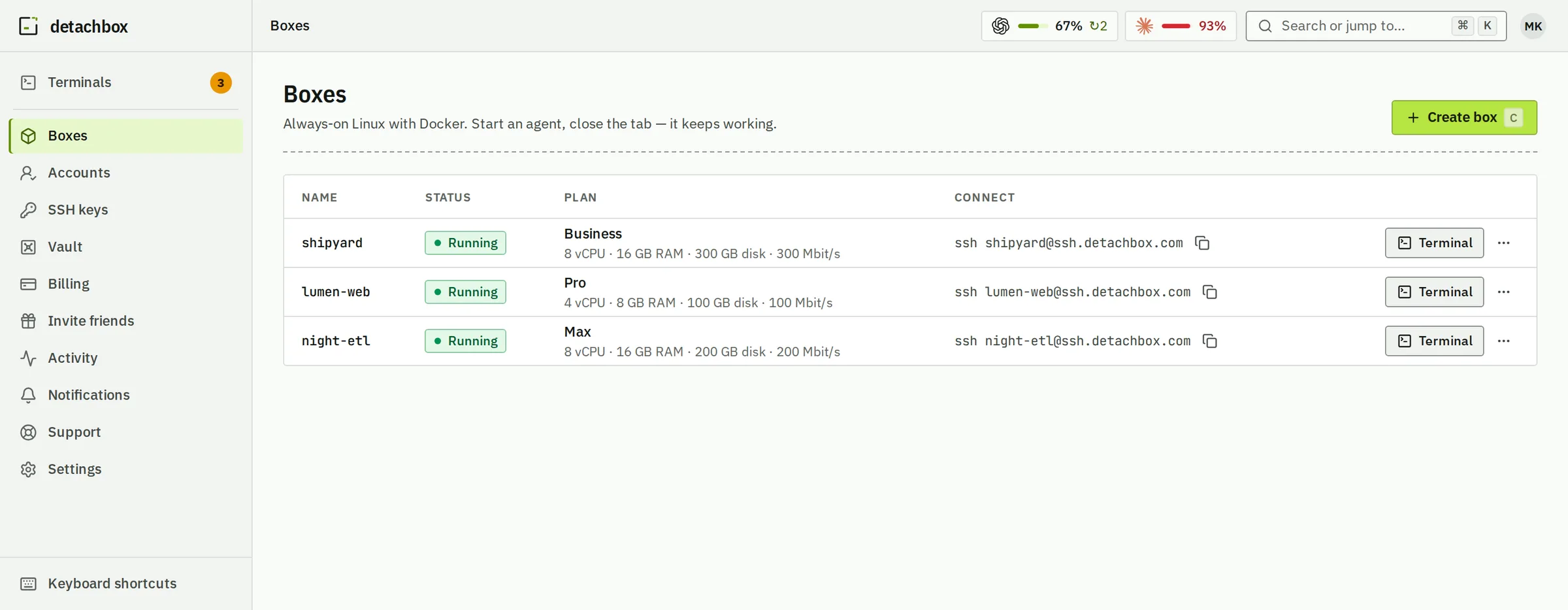Click the Max plan label
Screen dimensions: 1568x610
pos(578,331)
